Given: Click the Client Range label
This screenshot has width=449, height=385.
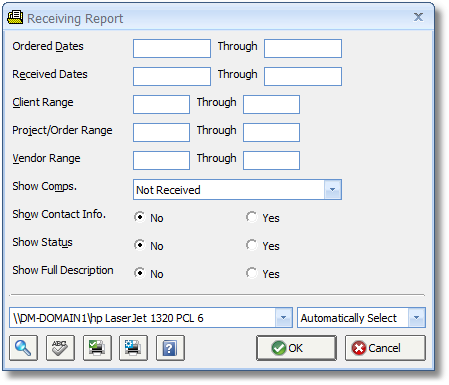Looking at the screenshot, I should (x=43, y=102).
